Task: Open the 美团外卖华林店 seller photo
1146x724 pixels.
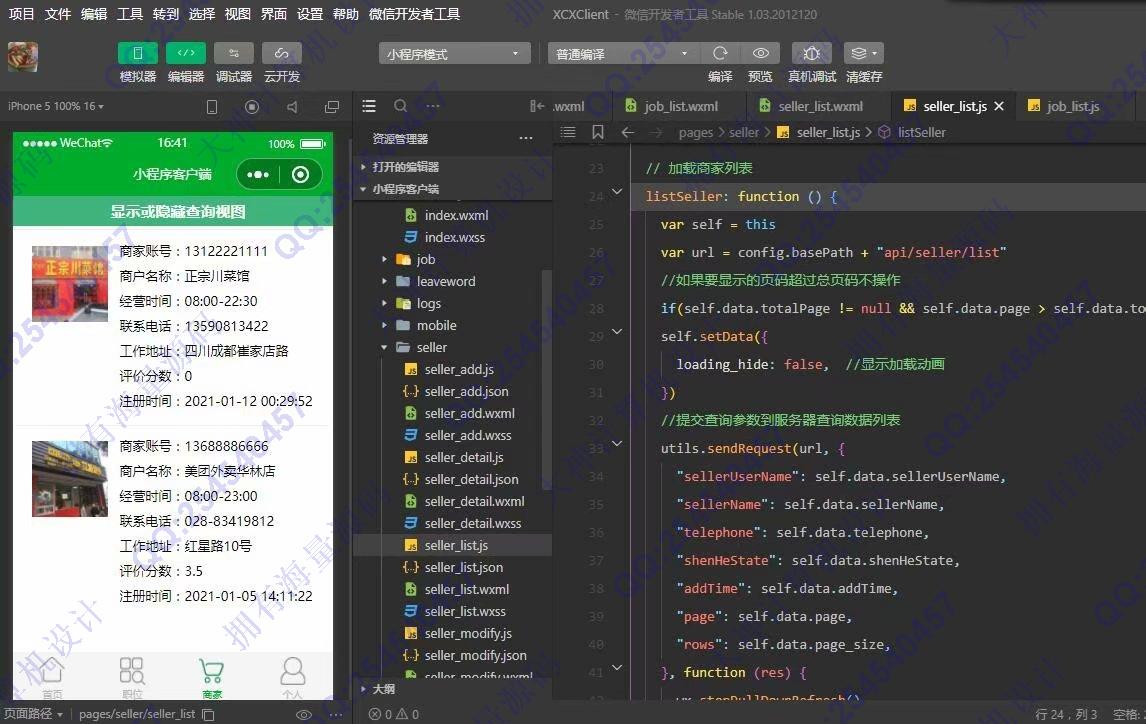Action: tap(69, 479)
